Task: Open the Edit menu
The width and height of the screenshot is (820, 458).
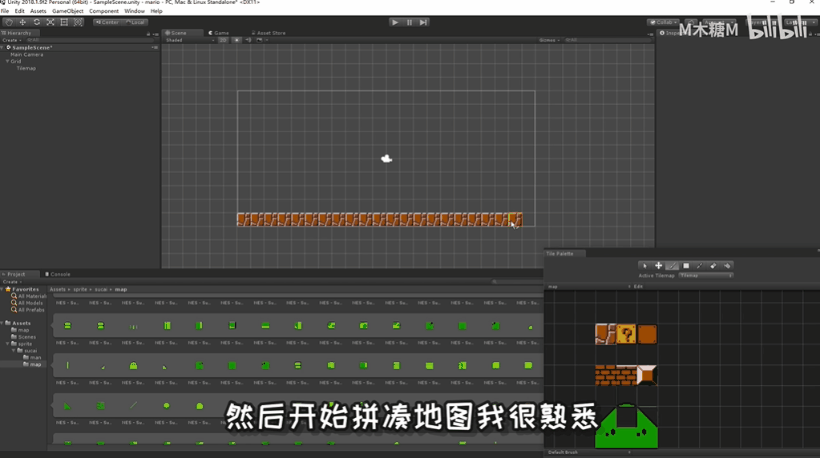Action: [x=19, y=11]
